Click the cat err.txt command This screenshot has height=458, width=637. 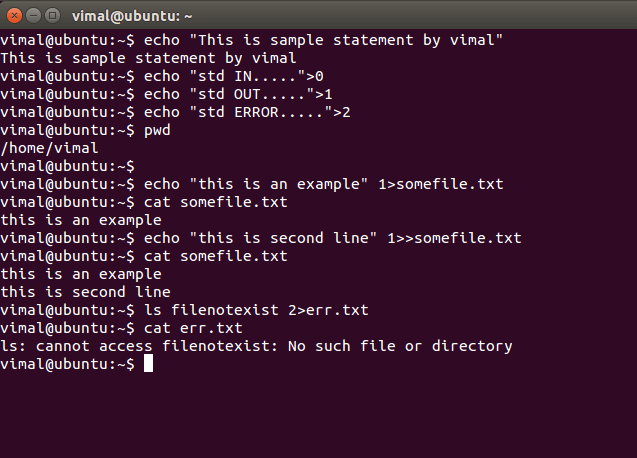[193, 328]
